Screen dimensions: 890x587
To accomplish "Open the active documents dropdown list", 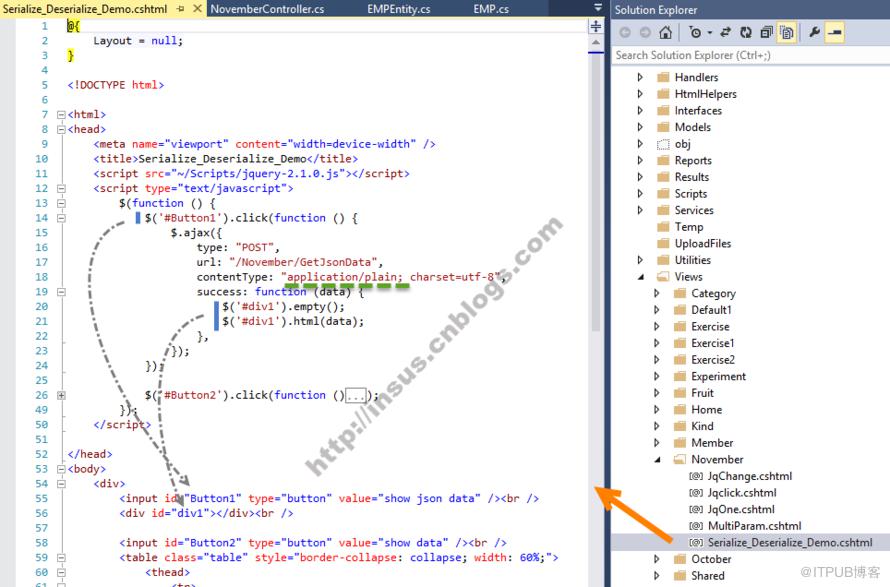I will [x=597, y=8].
